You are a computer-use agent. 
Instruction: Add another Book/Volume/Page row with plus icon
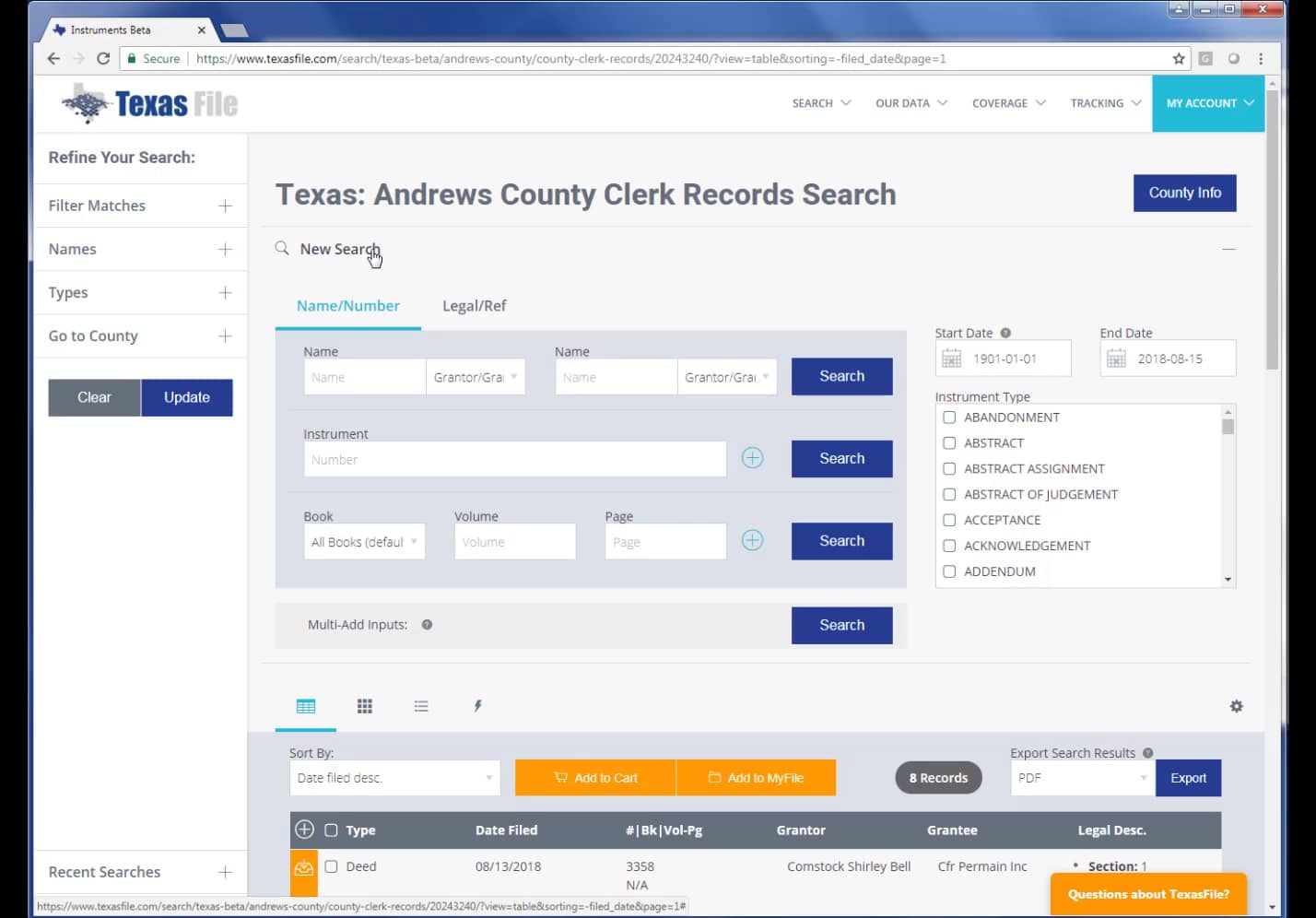tap(752, 540)
